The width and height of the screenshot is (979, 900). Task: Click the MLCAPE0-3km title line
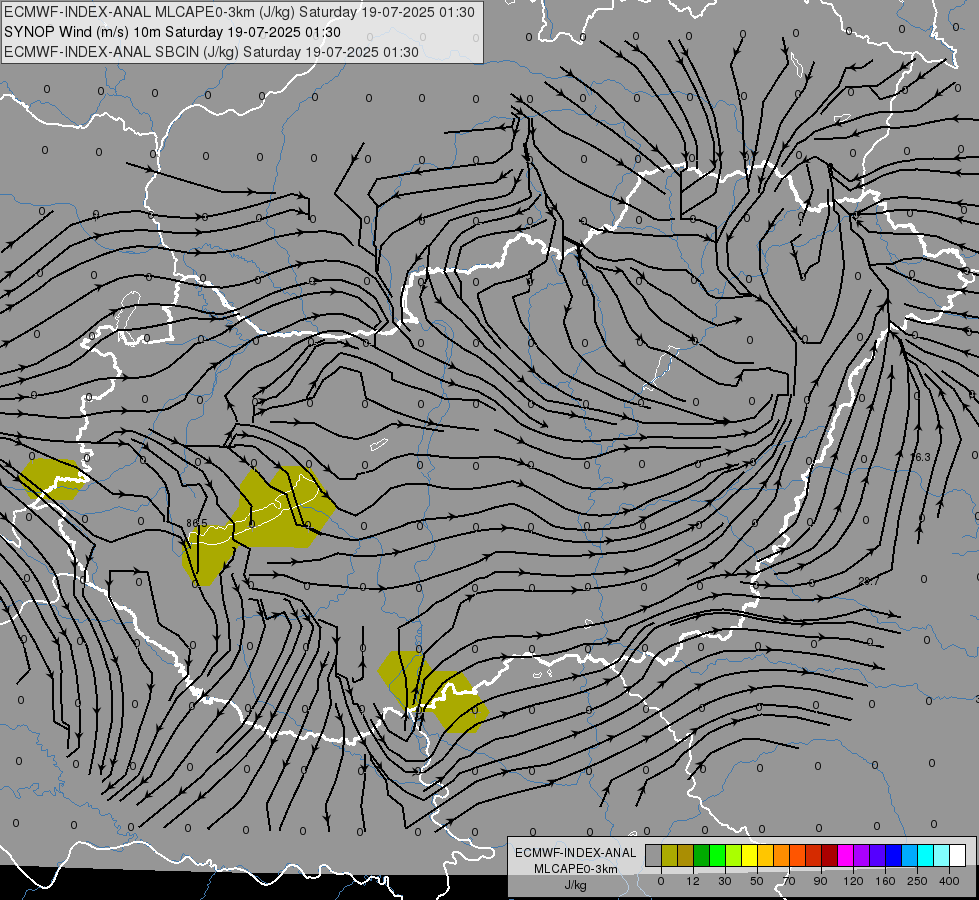coord(239,12)
